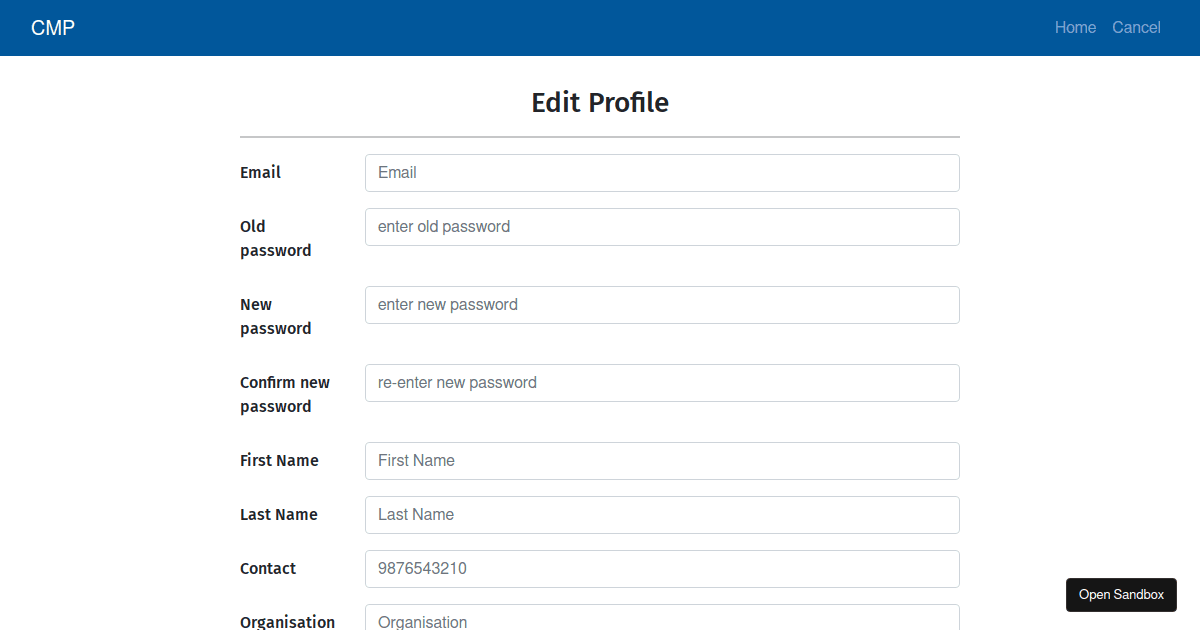Click the Contact phone number field
Image resolution: width=1200 pixels, height=630 pixels.
(x=662, y=568)
